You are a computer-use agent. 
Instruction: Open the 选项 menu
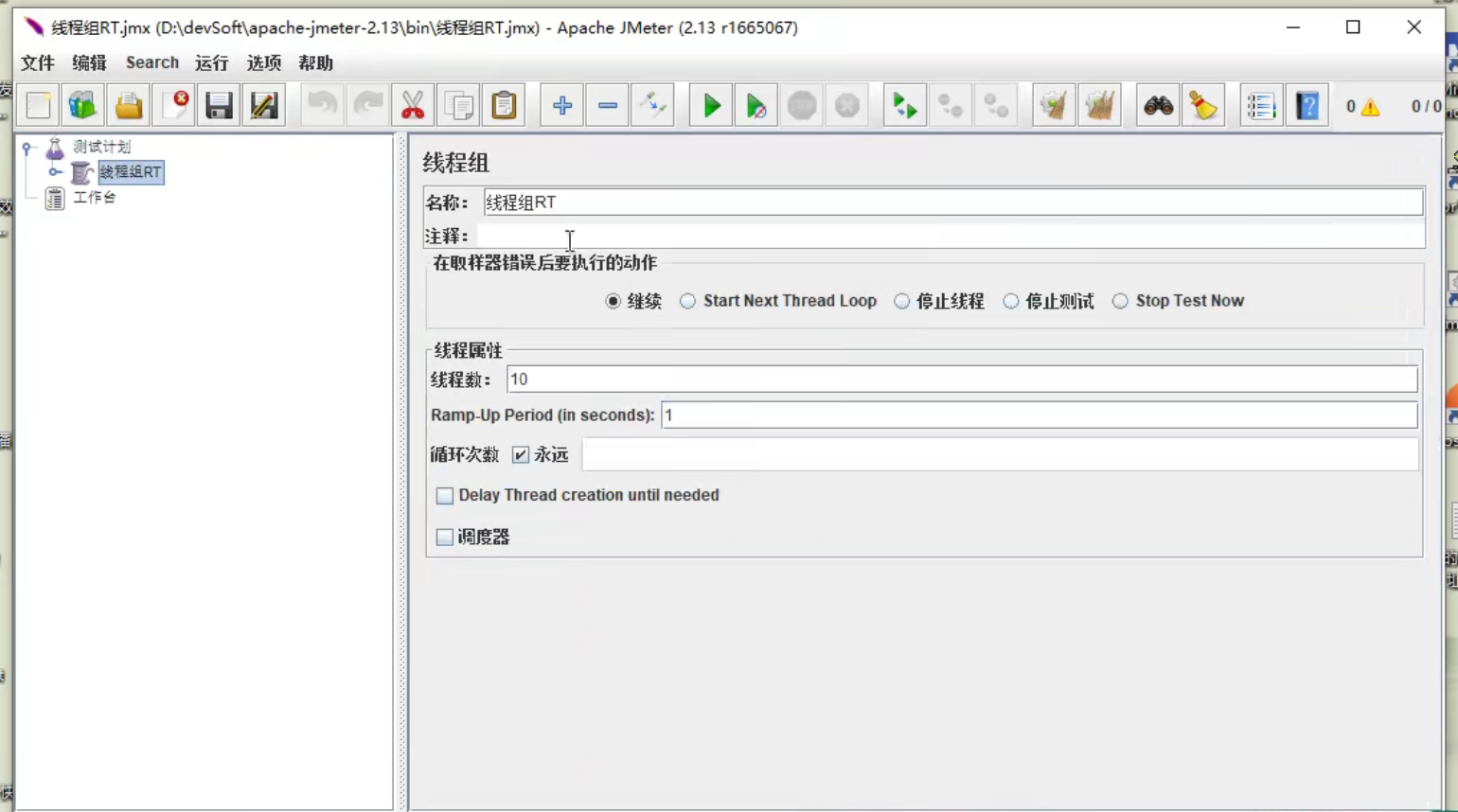point(264,62)
